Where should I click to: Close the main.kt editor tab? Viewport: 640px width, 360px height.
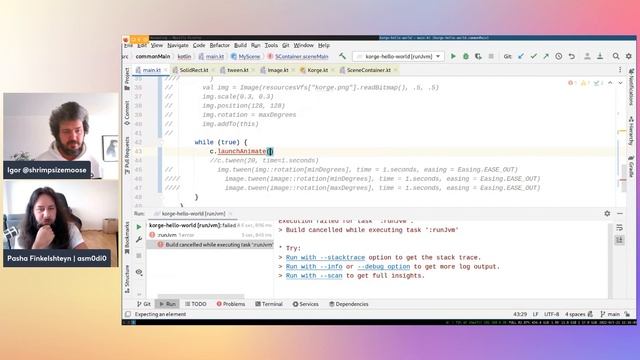tap(165, 70)
